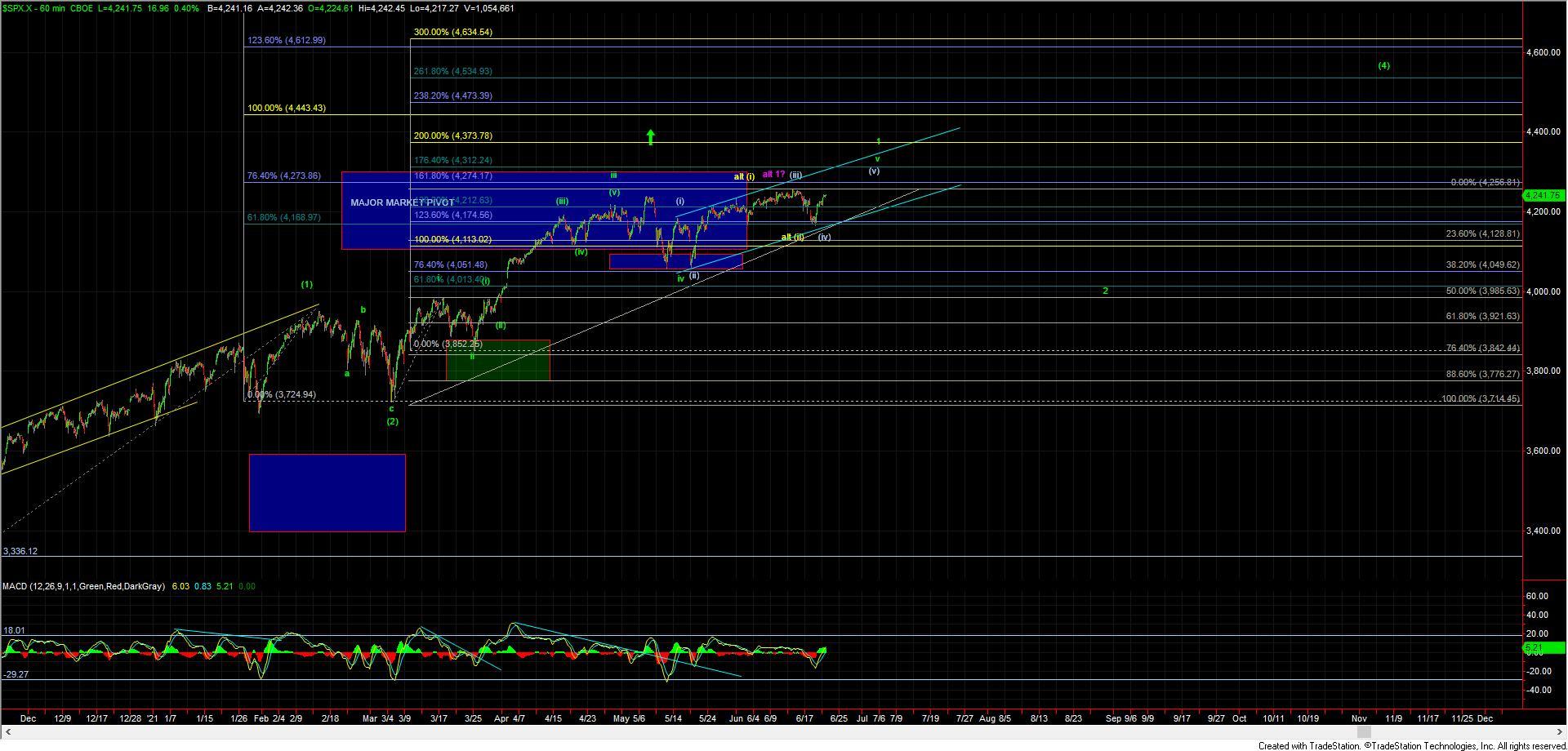Select the green shaded support rectangle
Image resolution: width=1568 pixels, height=751 pixels.
pos(497,361)
